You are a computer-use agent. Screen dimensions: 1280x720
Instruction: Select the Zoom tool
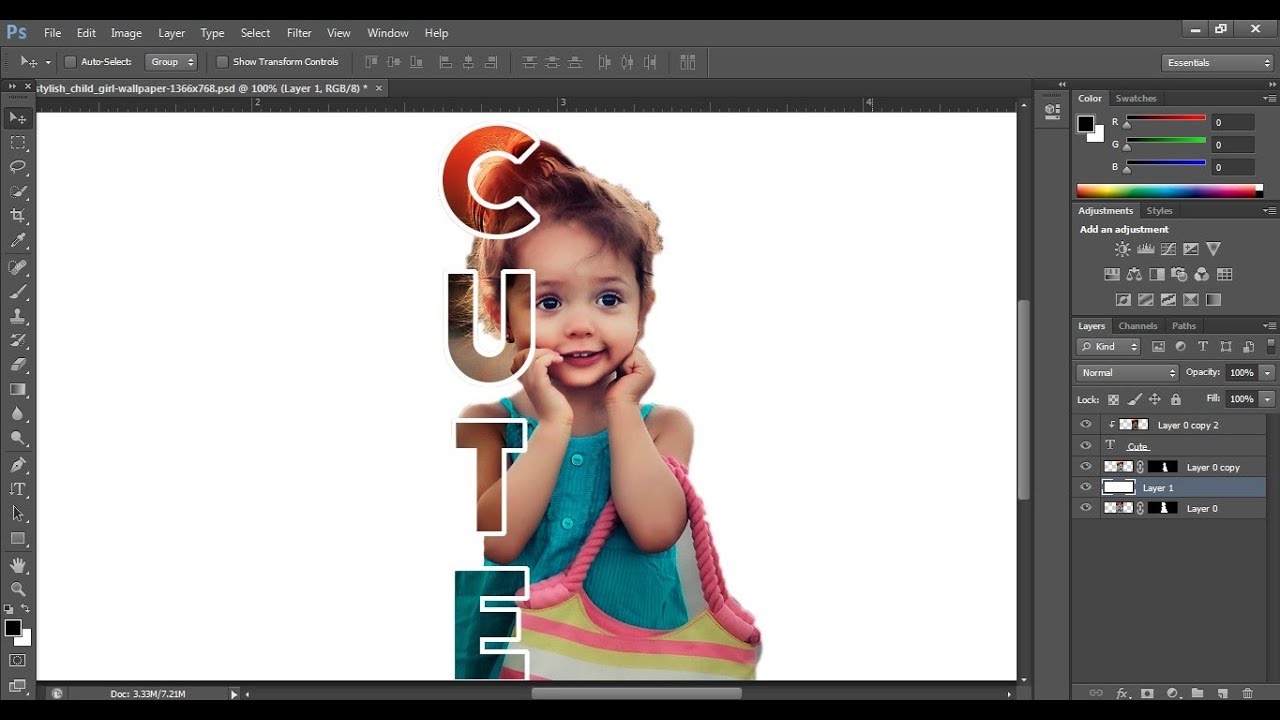18,590
